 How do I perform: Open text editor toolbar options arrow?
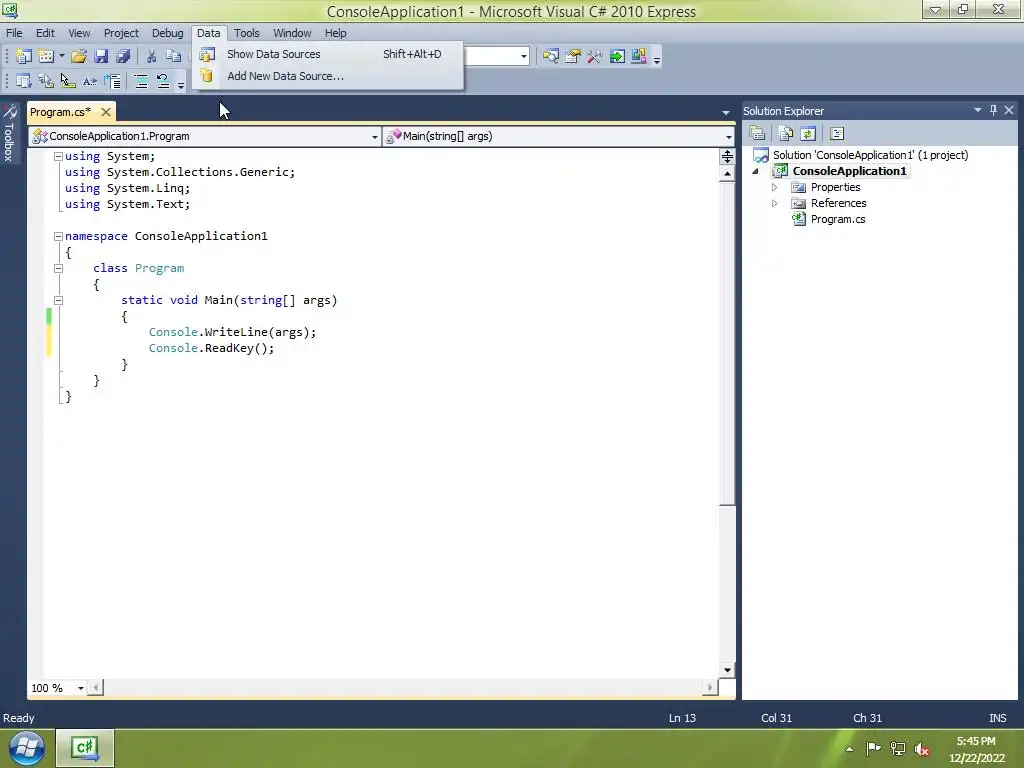(181, 84)
